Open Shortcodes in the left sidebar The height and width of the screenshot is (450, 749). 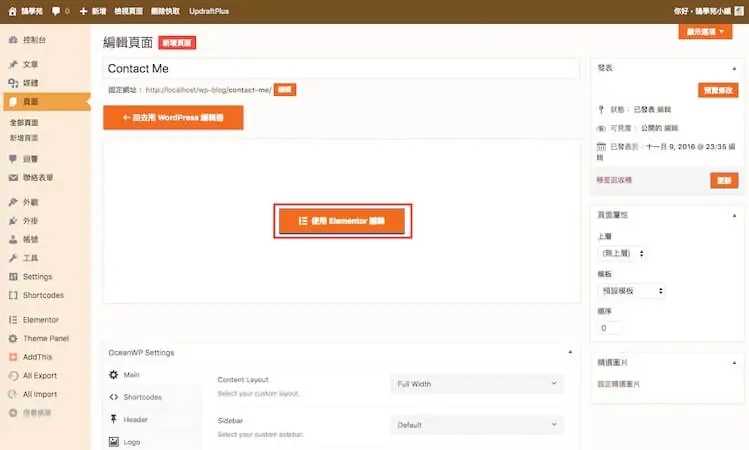coord(36,295)
